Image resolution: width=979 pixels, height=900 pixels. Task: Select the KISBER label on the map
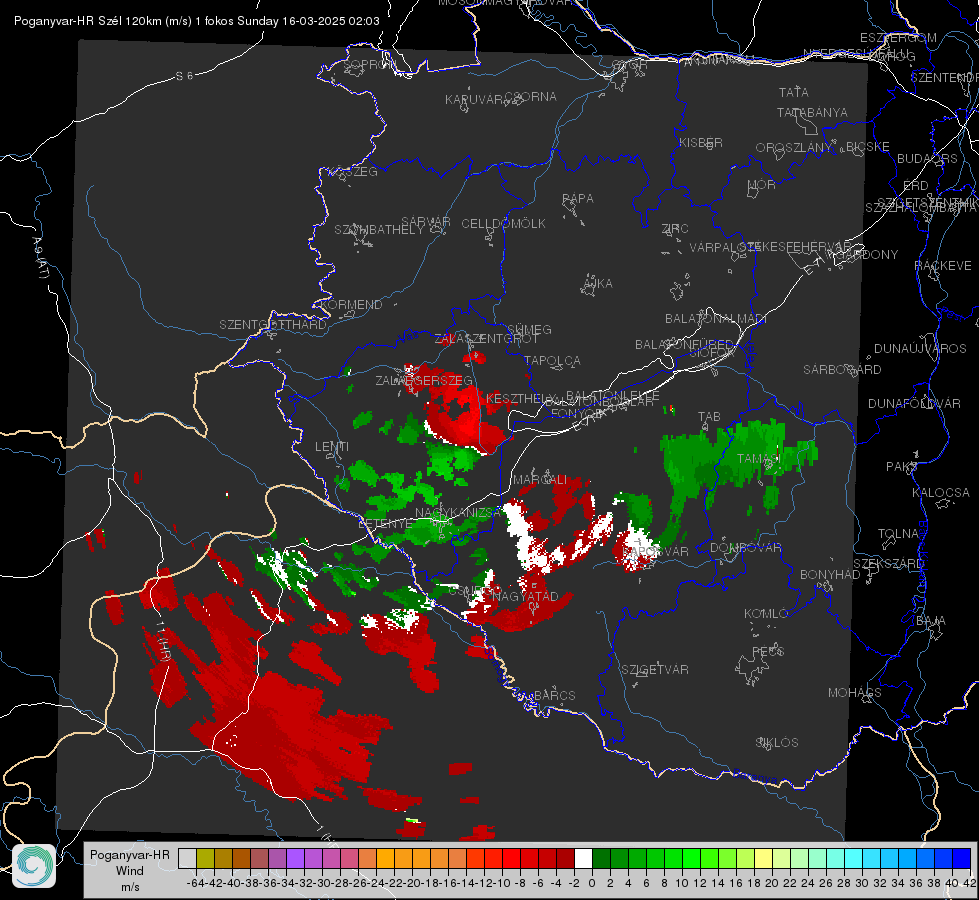click(701, 142)
